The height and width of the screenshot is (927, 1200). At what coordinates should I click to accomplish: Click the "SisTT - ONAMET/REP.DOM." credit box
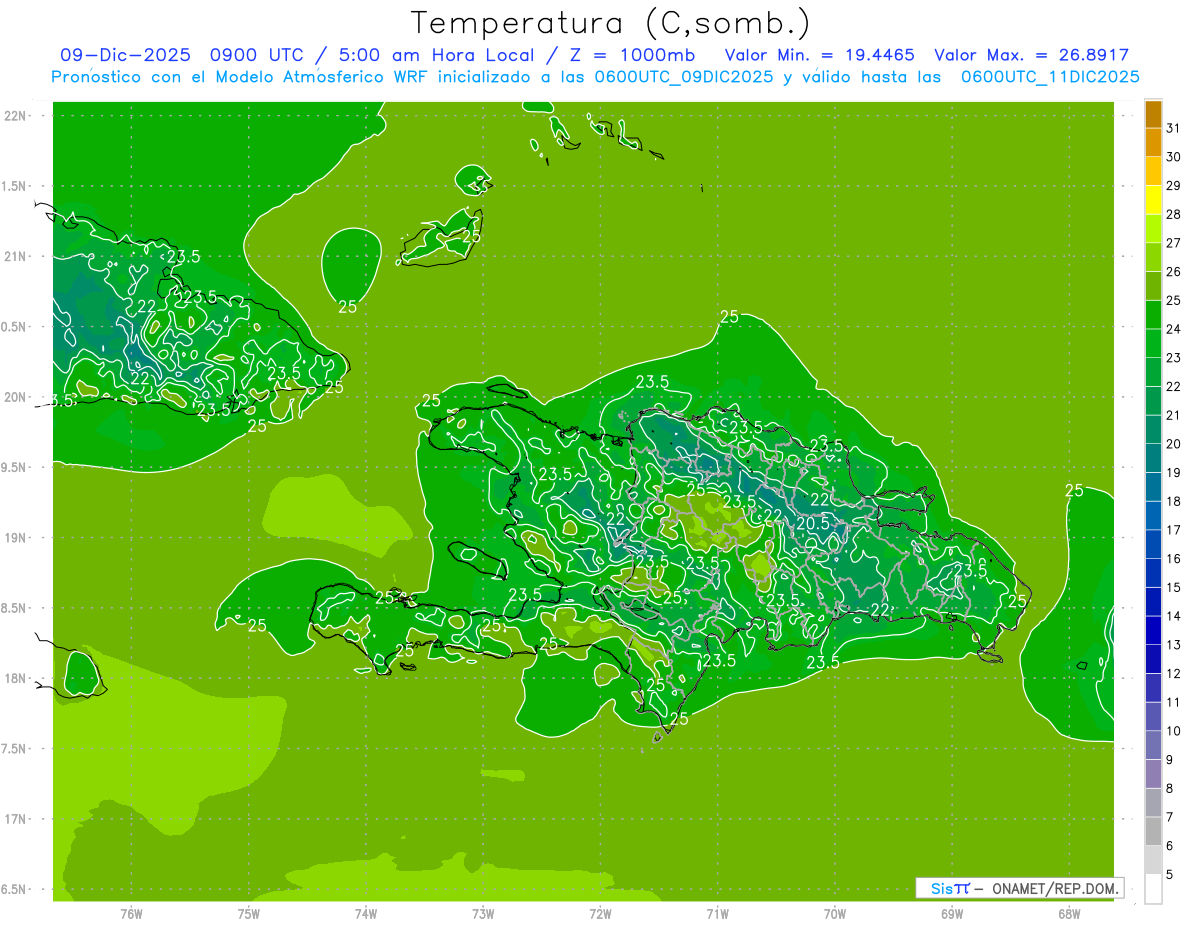(1018, 888)
